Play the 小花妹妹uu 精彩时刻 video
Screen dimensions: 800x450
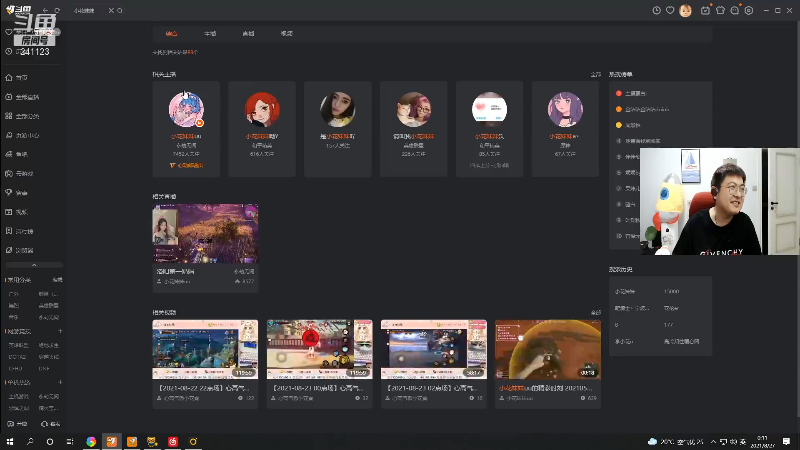point(548,349)
